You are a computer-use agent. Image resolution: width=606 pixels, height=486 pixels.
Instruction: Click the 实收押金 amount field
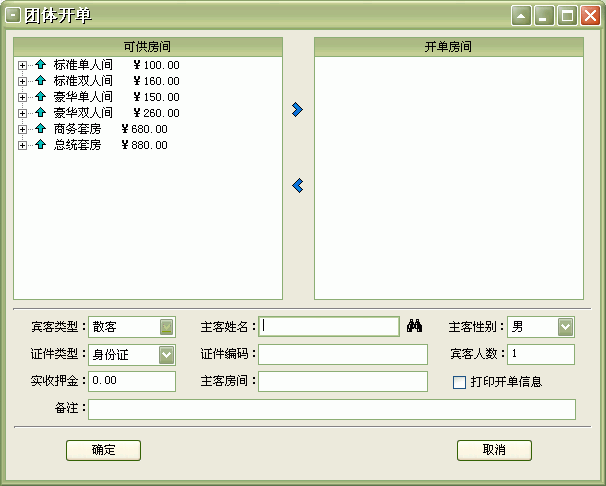132,381
